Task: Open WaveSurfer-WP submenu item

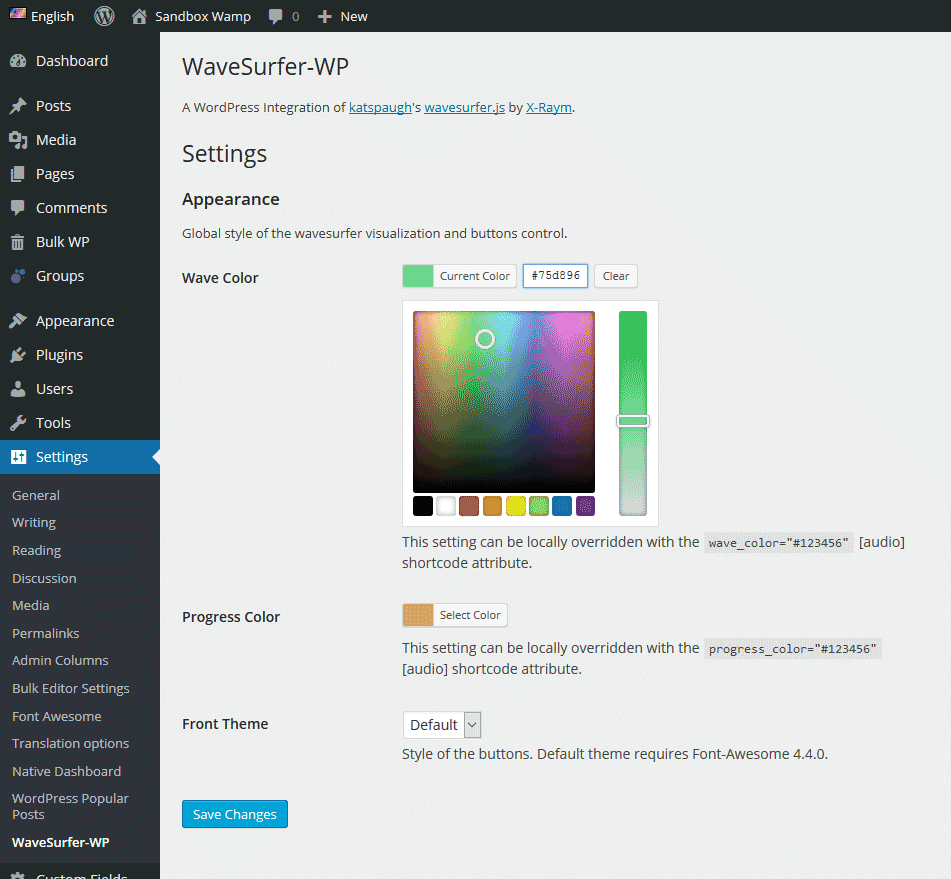Action: pos(61,842)
